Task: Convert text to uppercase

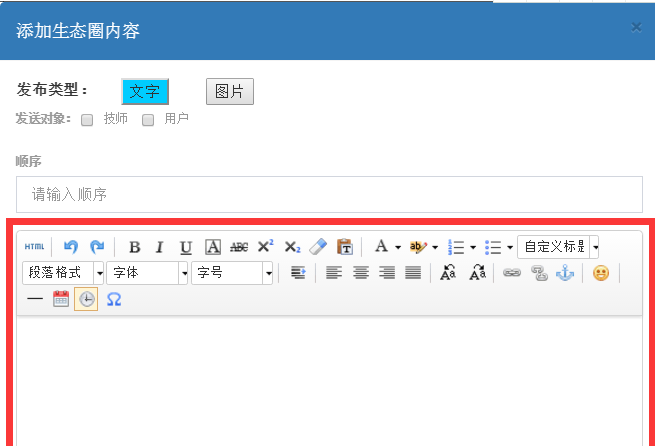Action: click(448, 273)
